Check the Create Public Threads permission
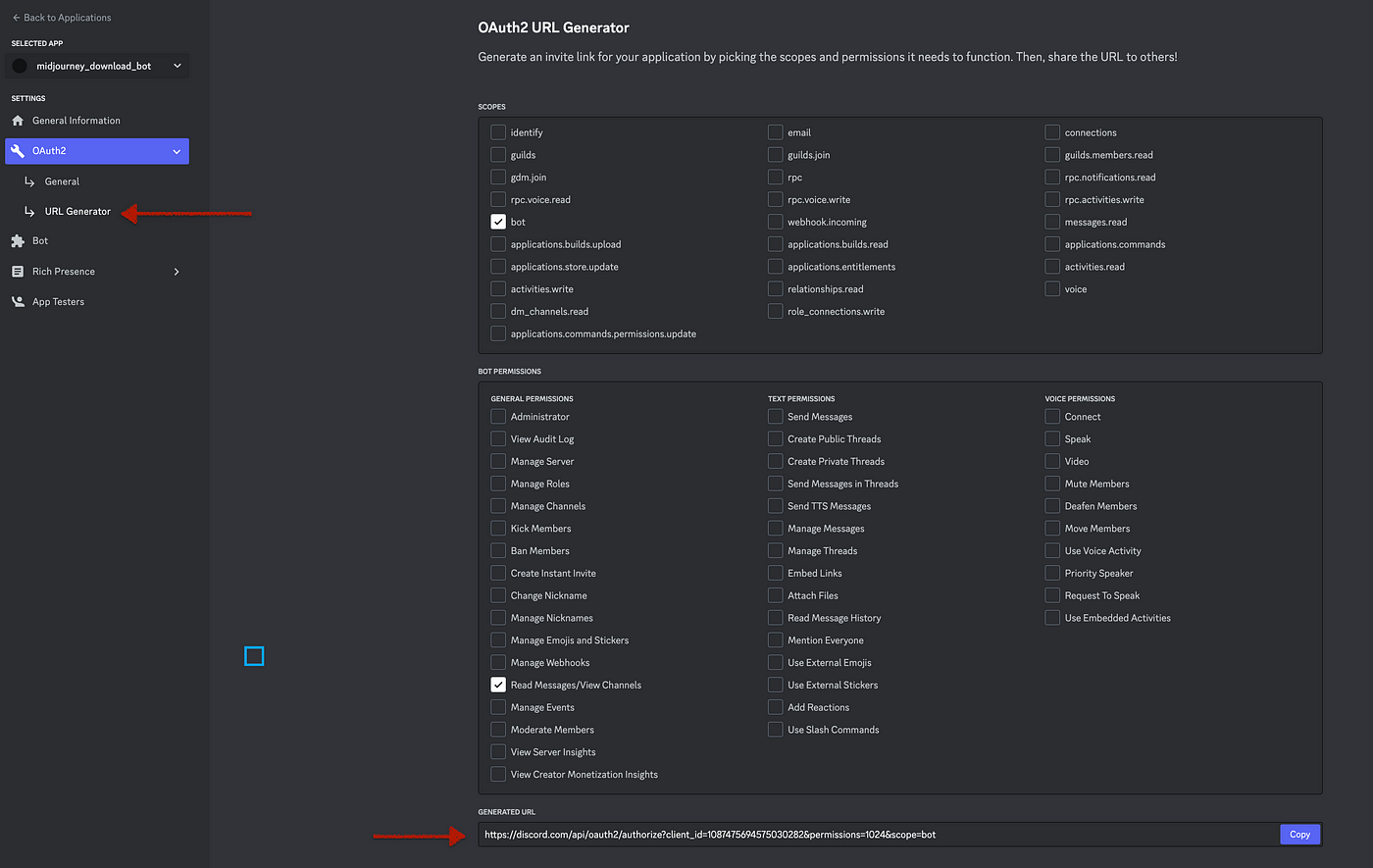1373x868 pixels. point(776,439)
